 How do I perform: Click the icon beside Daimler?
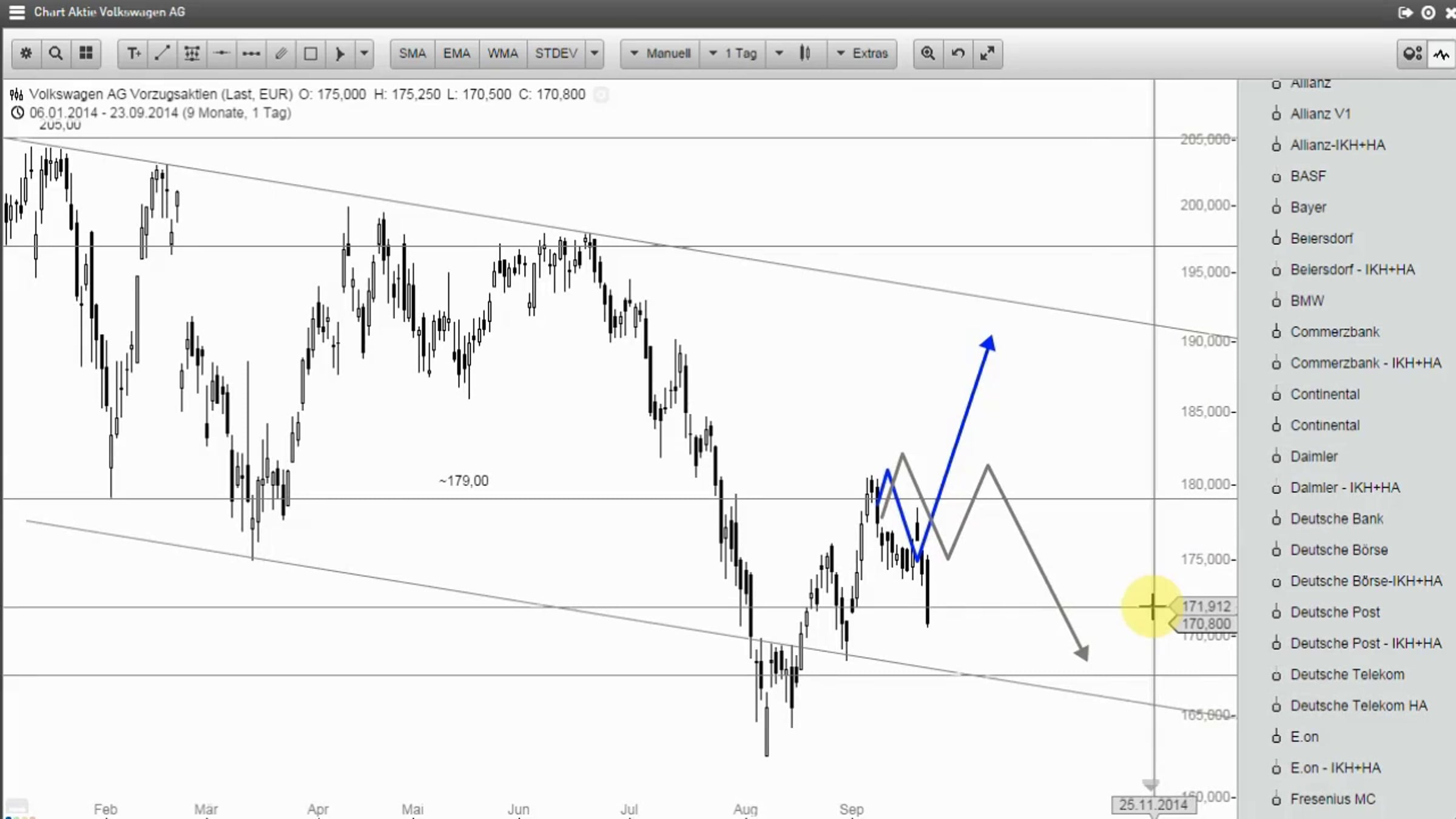(1276, 456)
